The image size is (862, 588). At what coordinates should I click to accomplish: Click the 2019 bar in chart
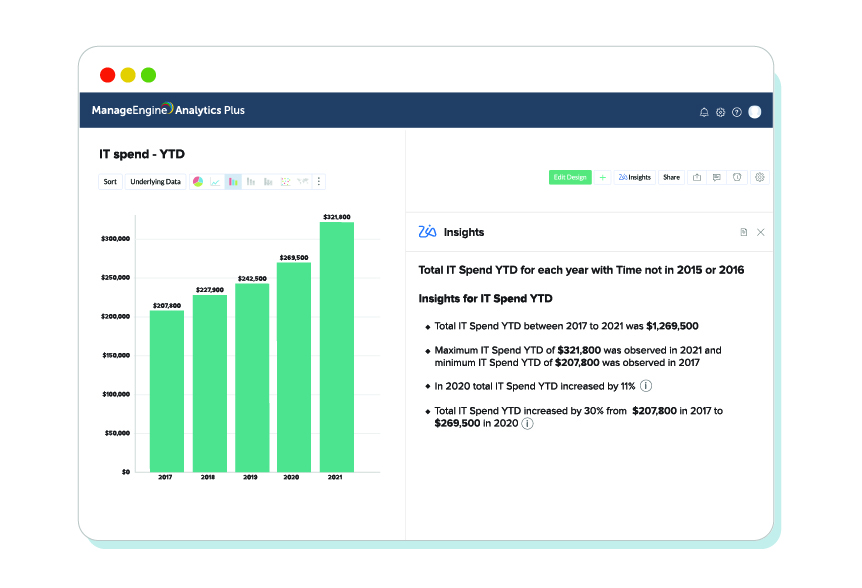pyautogui.click(x=252, y=378)
